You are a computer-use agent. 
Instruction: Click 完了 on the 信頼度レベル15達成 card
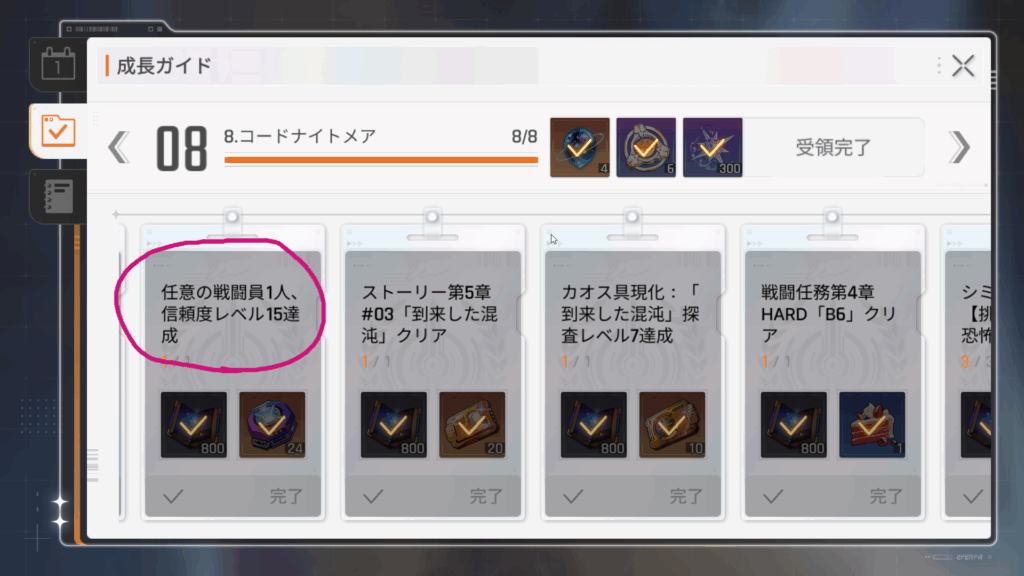pos(286,496)
